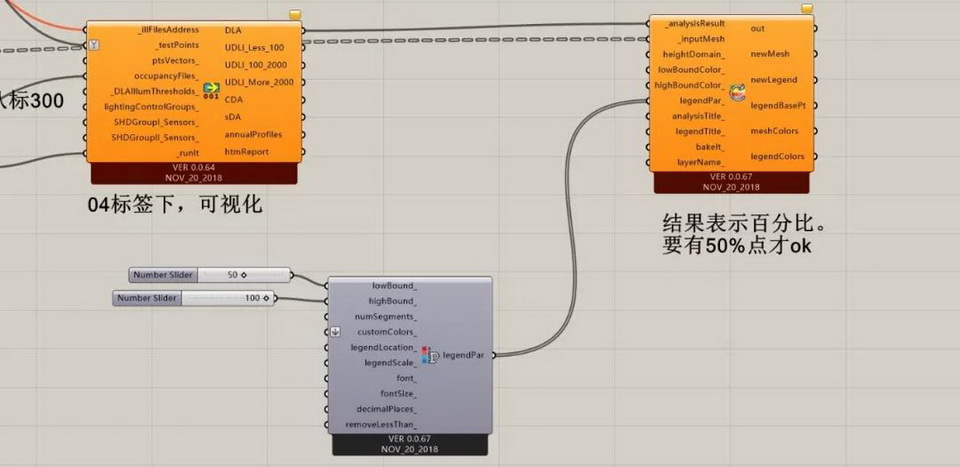Click the yellow balloon above the recolor mesh component

tap(807, 8)
